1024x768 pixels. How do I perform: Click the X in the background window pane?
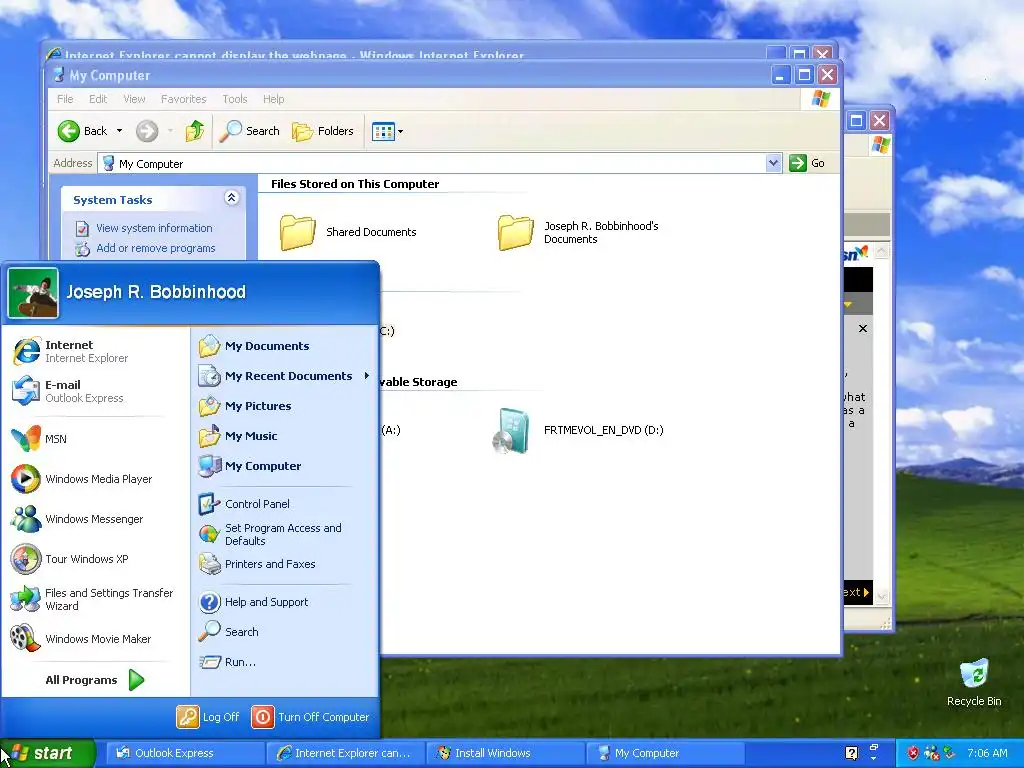coord(863,328)
